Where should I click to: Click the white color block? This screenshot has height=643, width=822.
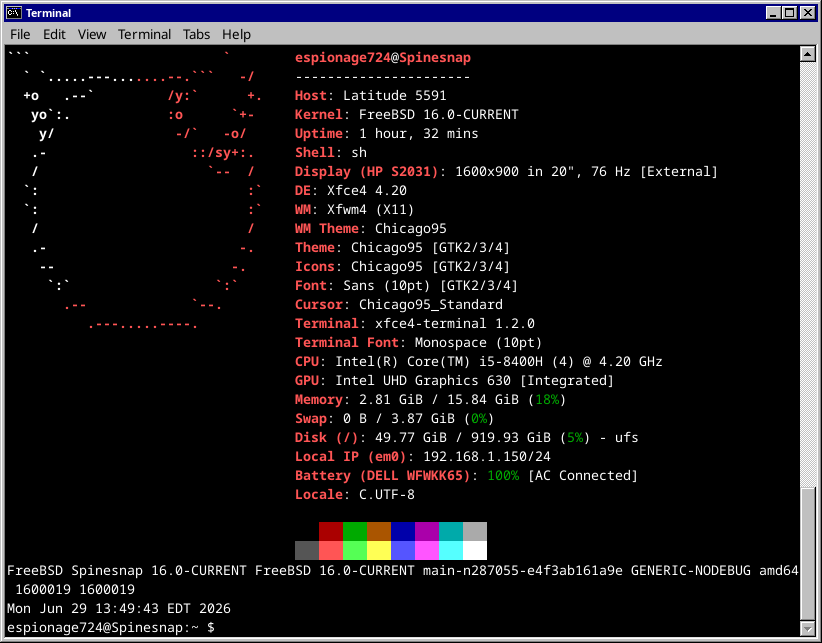[x=475, y=550]
